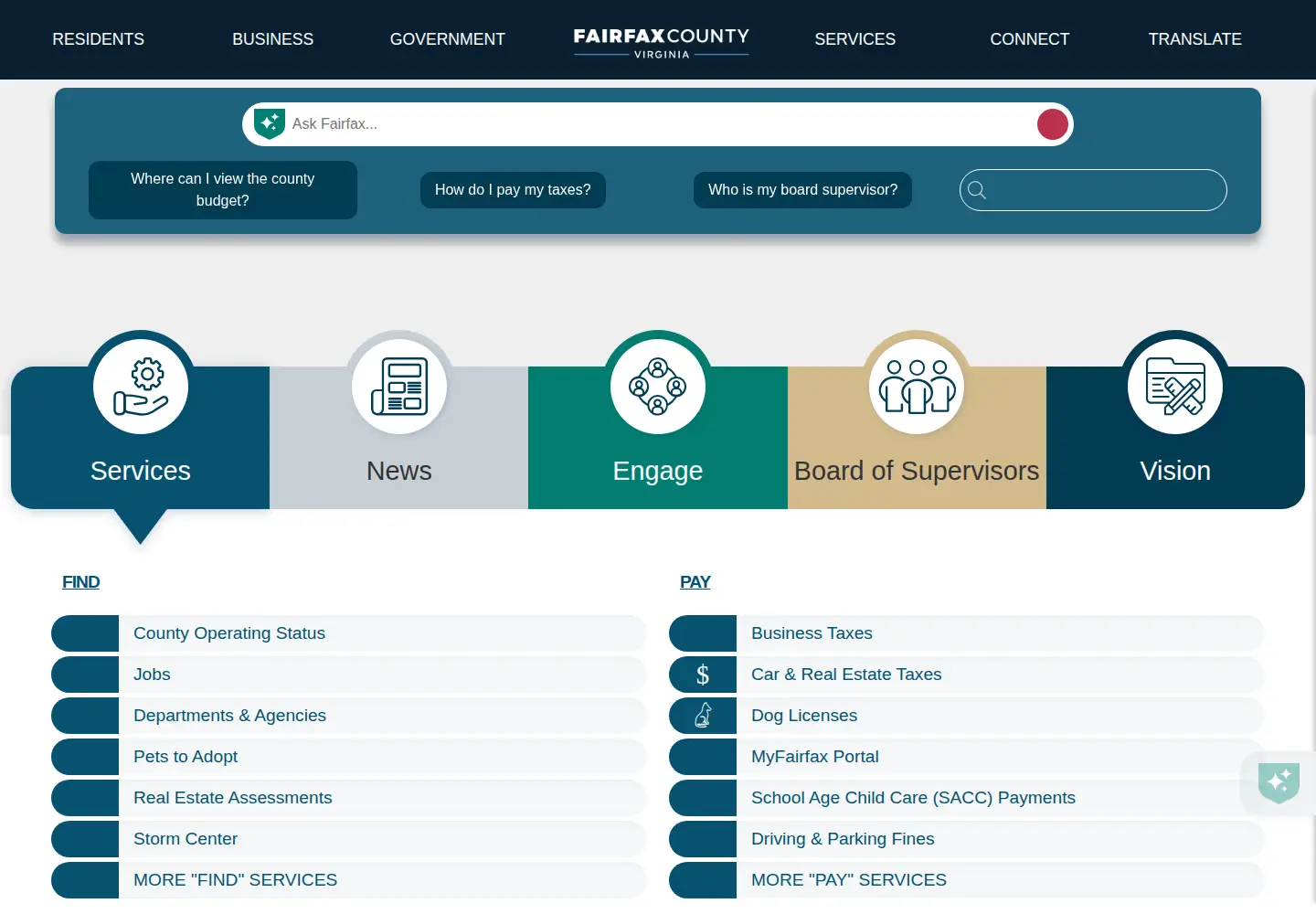Click the Fairfax County Virginia logo

click(x=662, y=41)
